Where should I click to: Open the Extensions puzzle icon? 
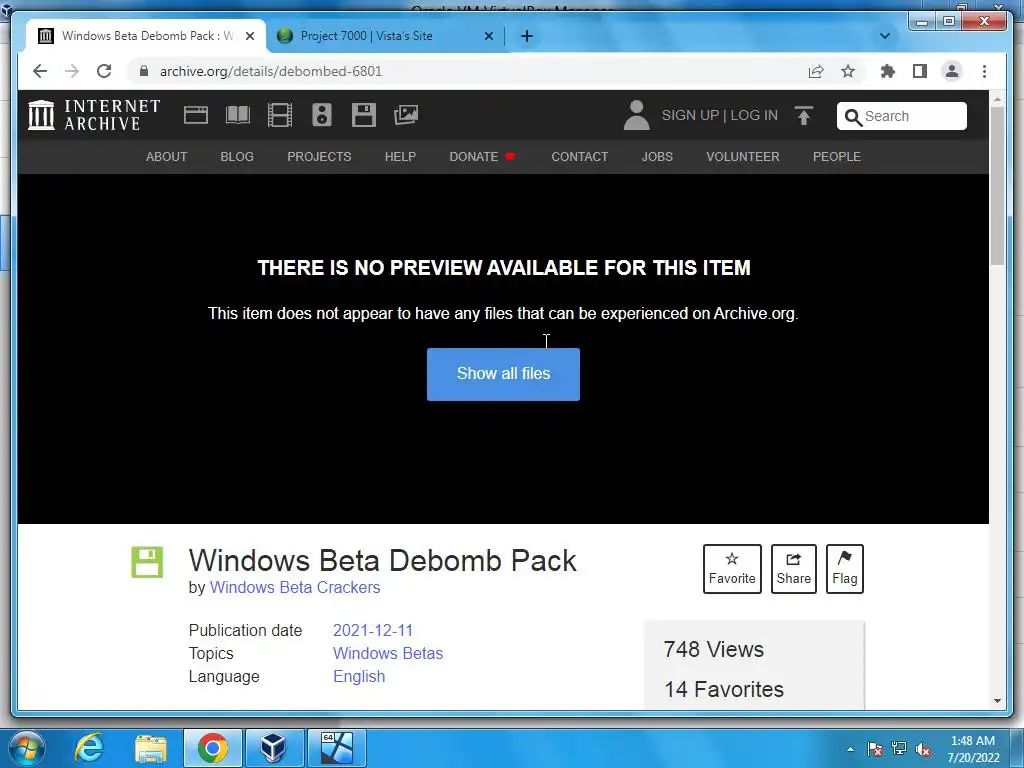point(888,71)
